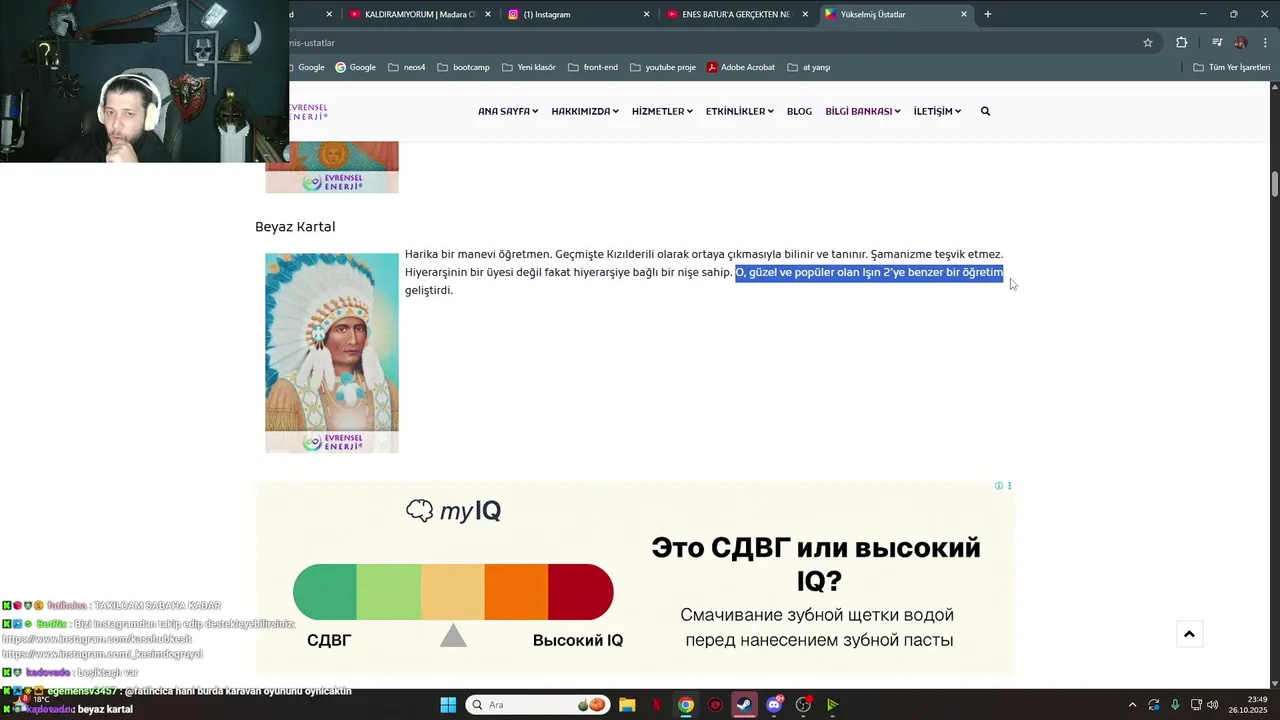
Task: Open the front-end bookmark folder
Action: pos(592,67)
